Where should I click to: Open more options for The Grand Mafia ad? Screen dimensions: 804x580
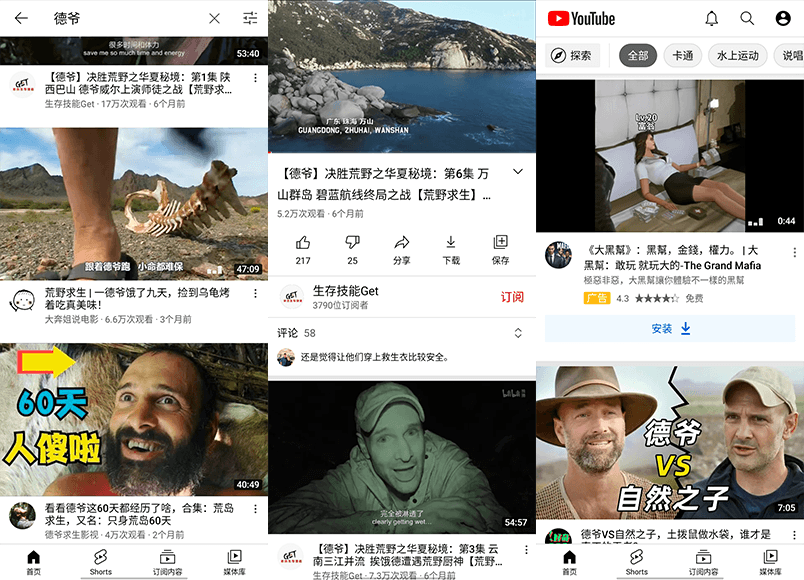794,252
